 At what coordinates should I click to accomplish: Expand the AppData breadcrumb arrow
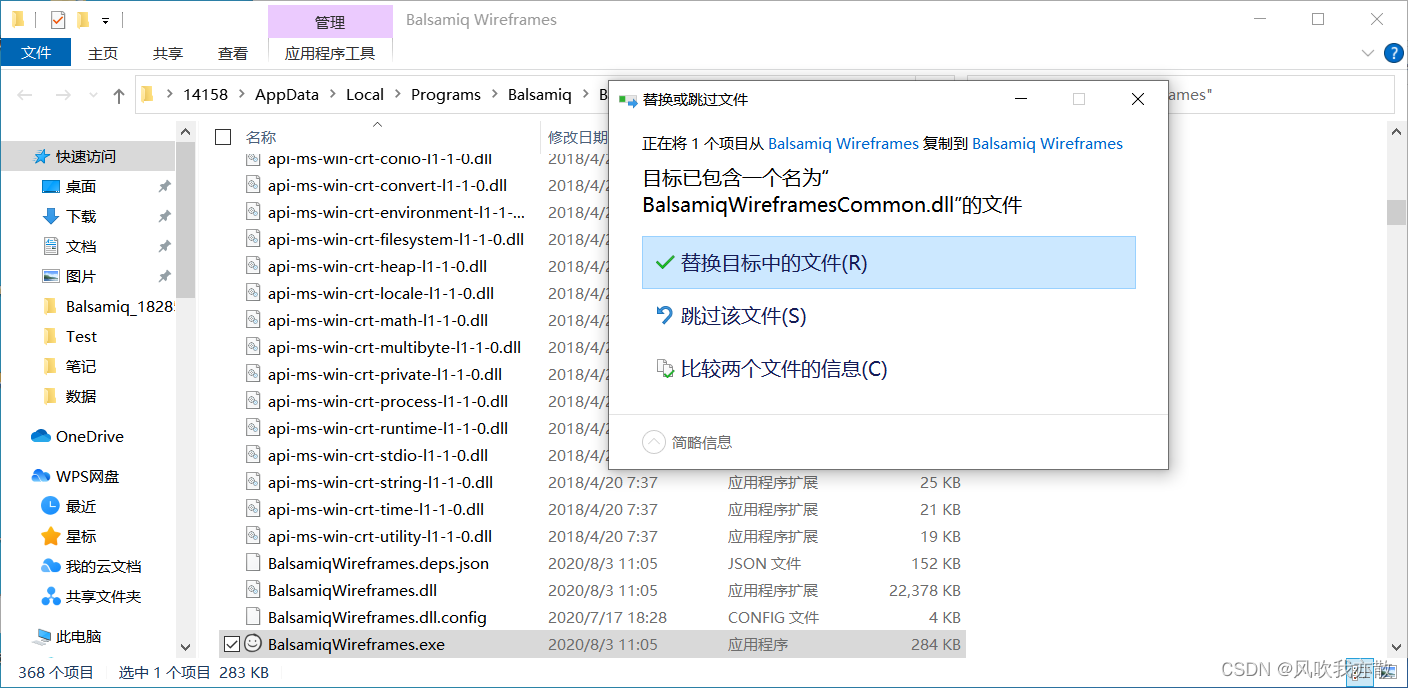[333, 95]
